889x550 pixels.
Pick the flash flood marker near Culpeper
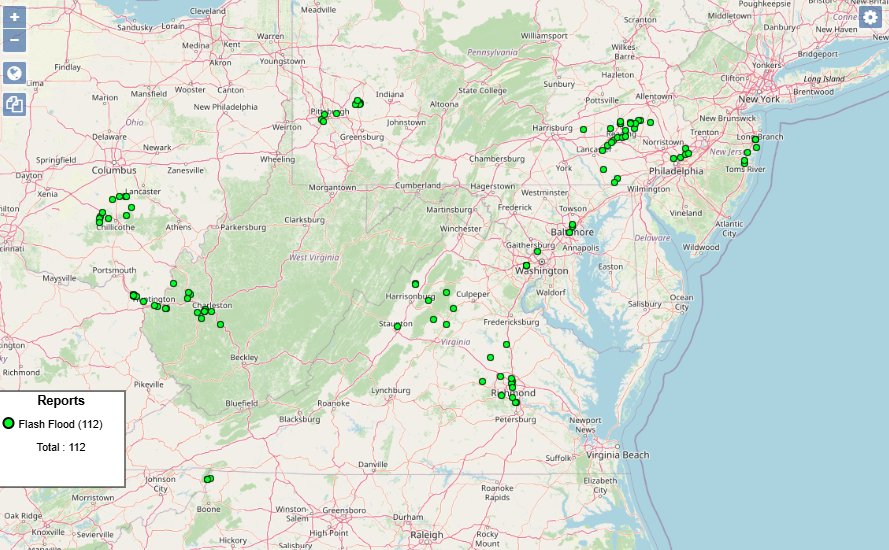pos(447,292)
